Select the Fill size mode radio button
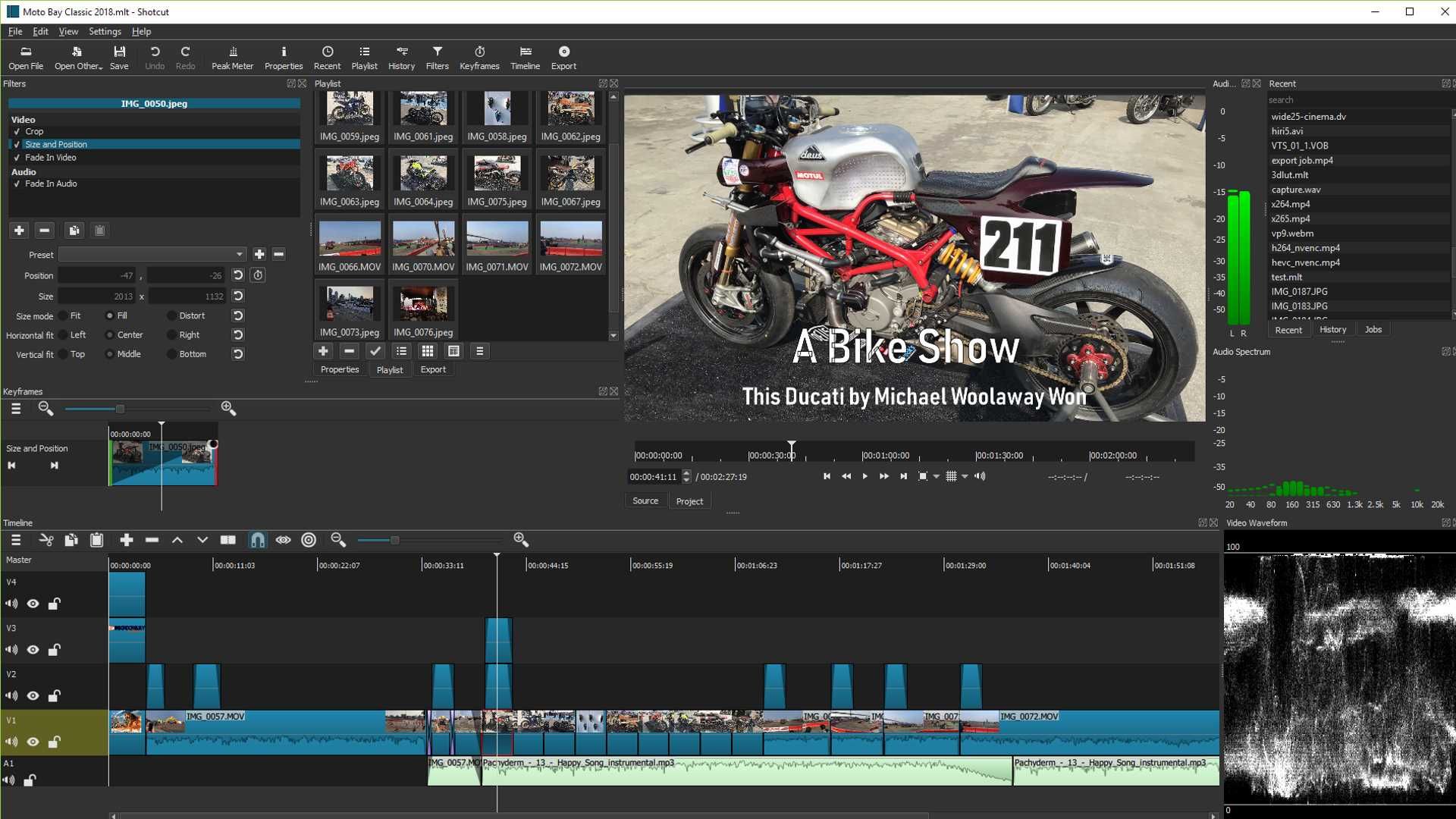The image size is (1456, 819). (111, 315)
